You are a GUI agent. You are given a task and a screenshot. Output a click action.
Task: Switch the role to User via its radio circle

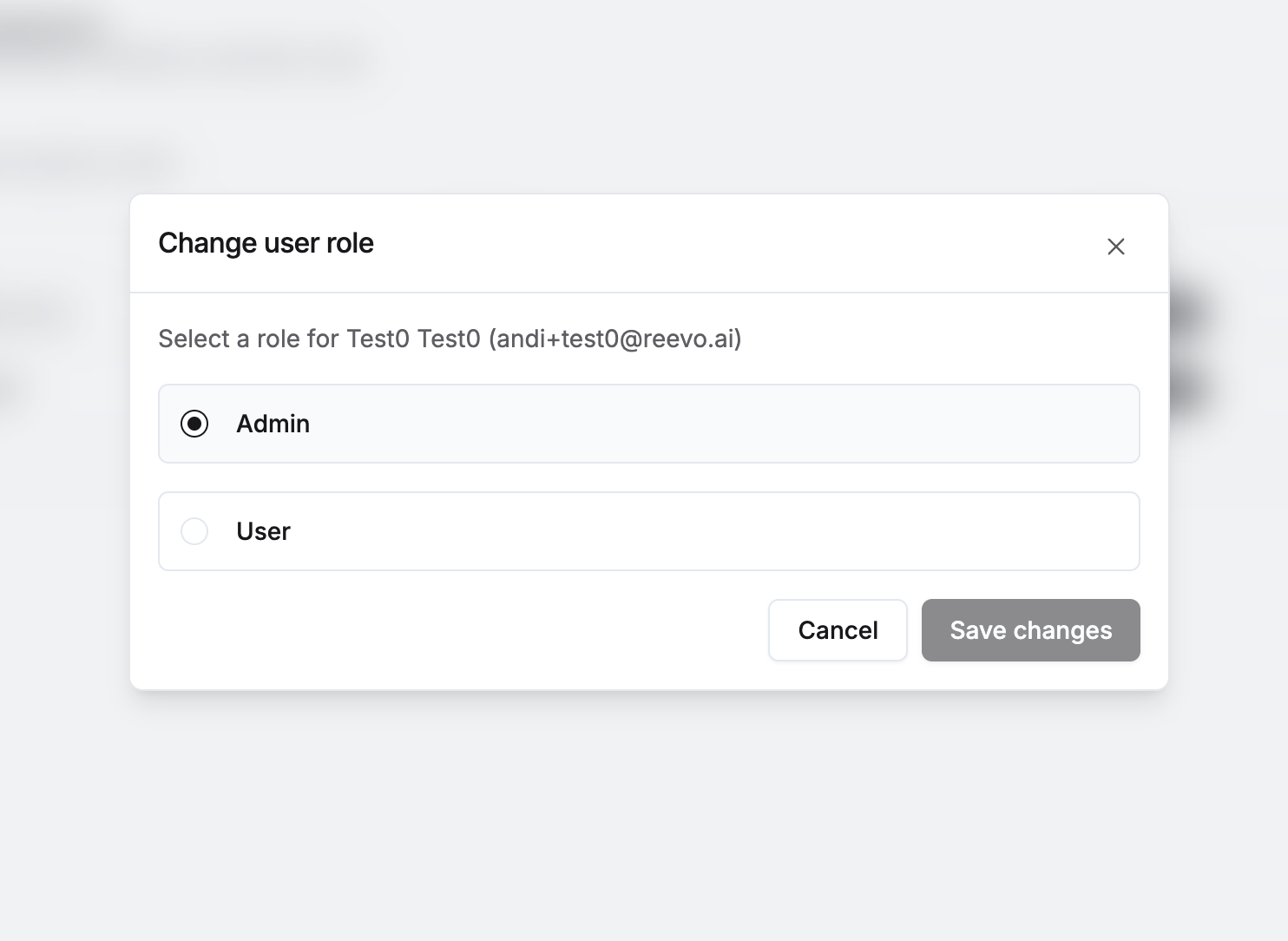click(x=194, y=531)
